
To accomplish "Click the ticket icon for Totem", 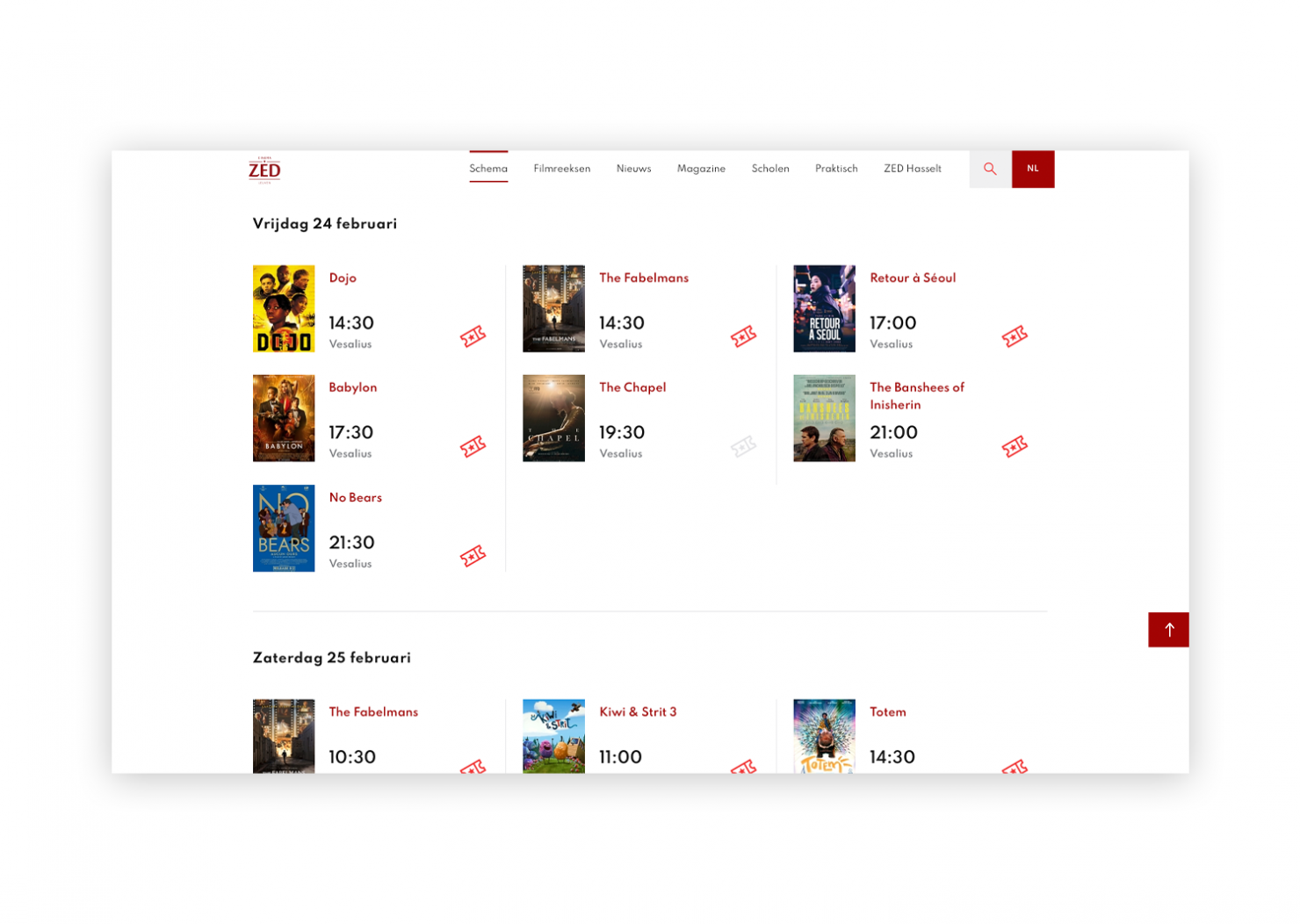I will coord(1015,766).
